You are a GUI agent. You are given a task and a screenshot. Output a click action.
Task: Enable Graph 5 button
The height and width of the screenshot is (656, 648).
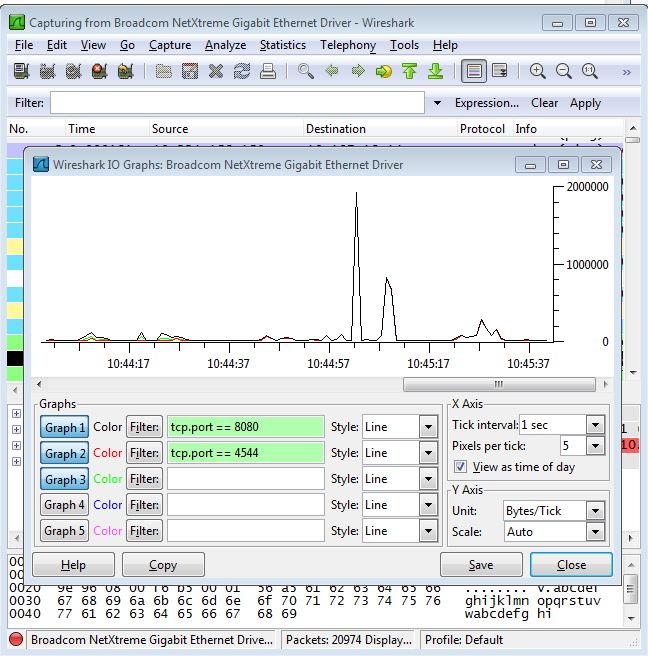64,531
